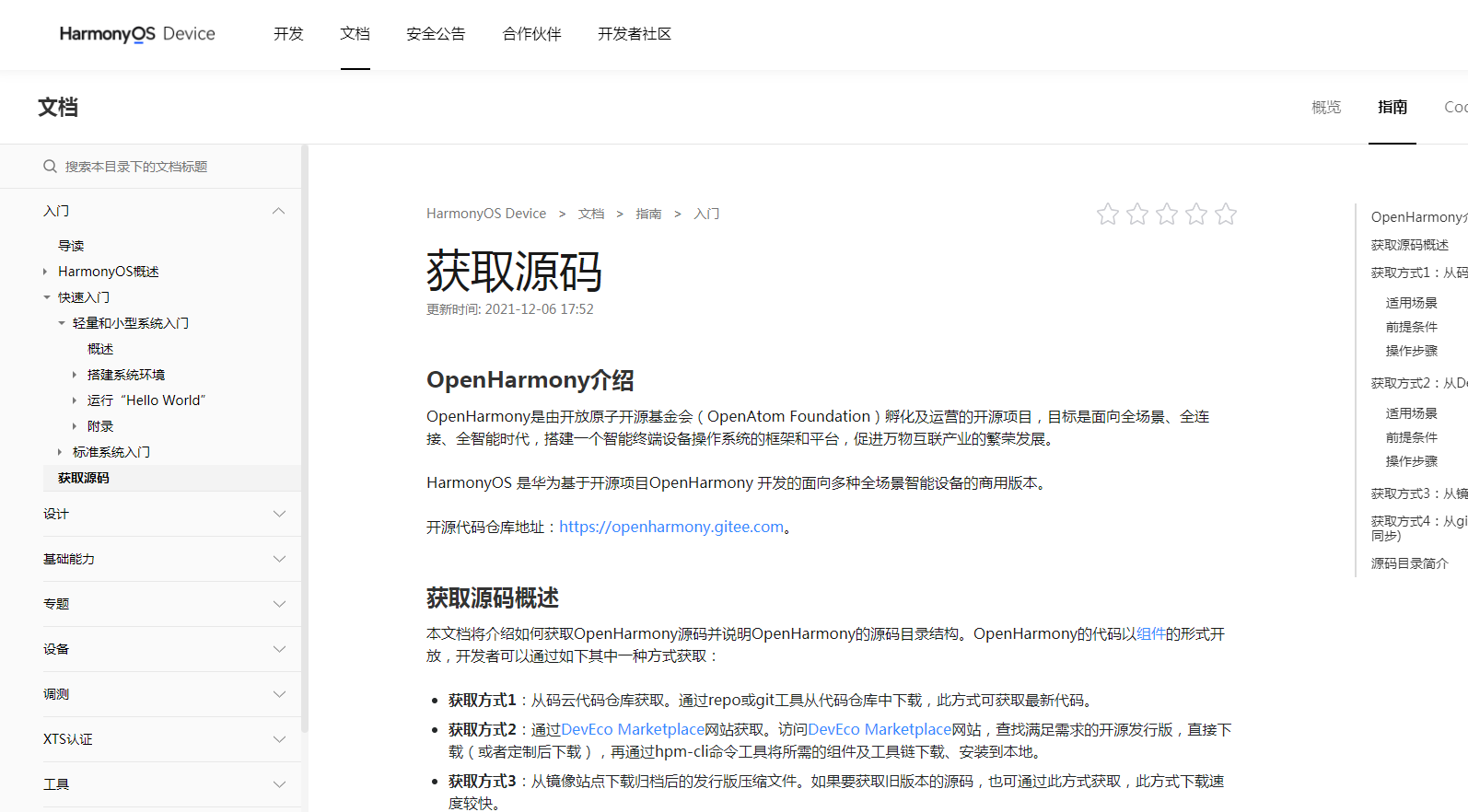Open the 开发者社区 top menu
This screenshot has height=812, width=1468.
635,34
